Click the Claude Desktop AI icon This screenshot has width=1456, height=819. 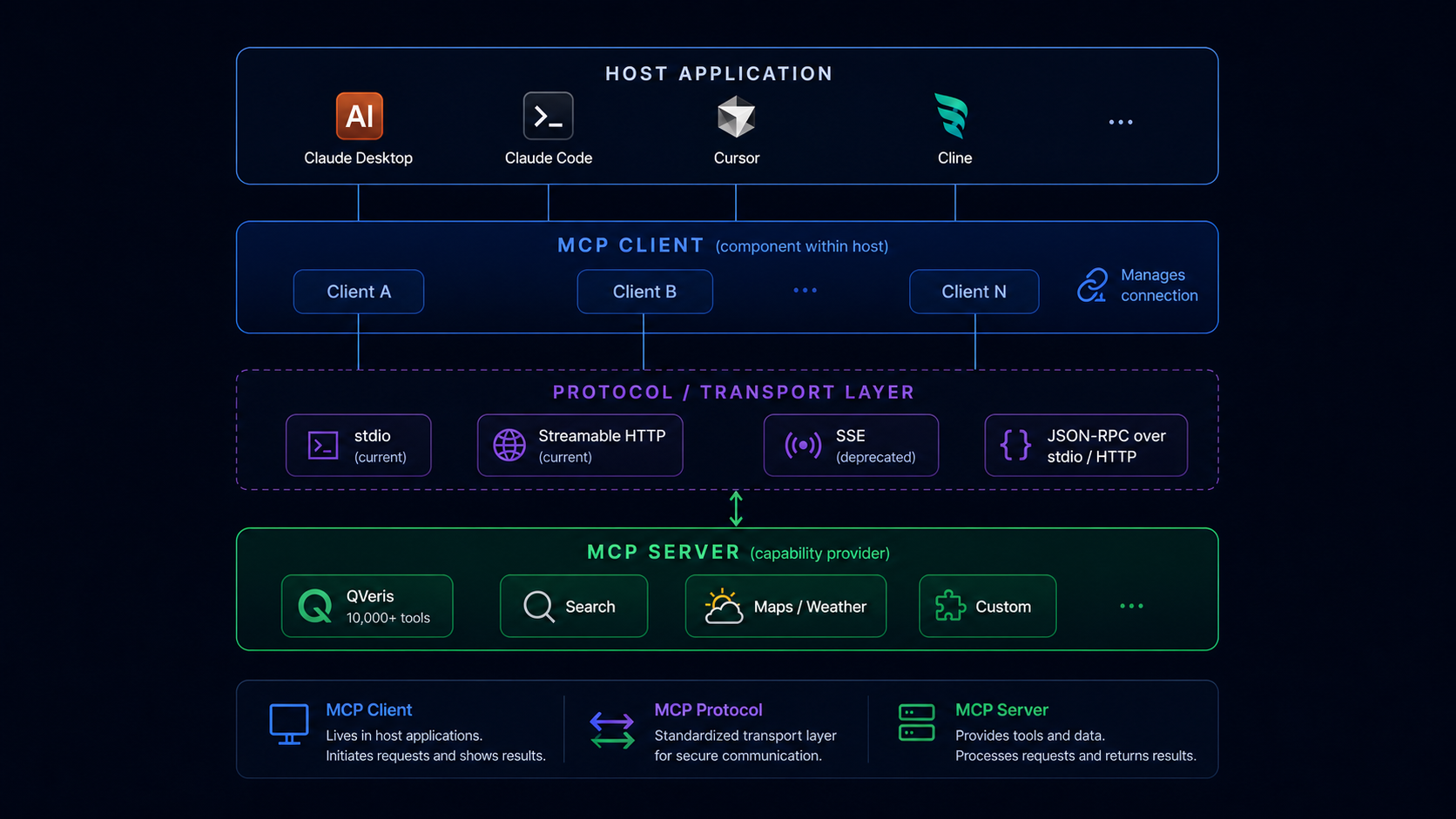point(360,116)
